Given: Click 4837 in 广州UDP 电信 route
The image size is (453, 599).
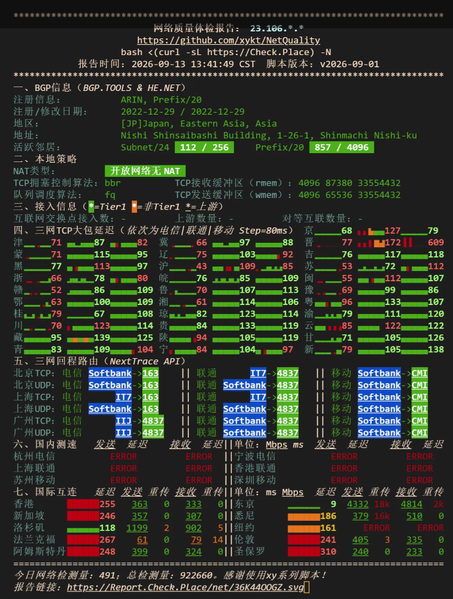Looking at the screenshot, I should (x=153, y=433).
